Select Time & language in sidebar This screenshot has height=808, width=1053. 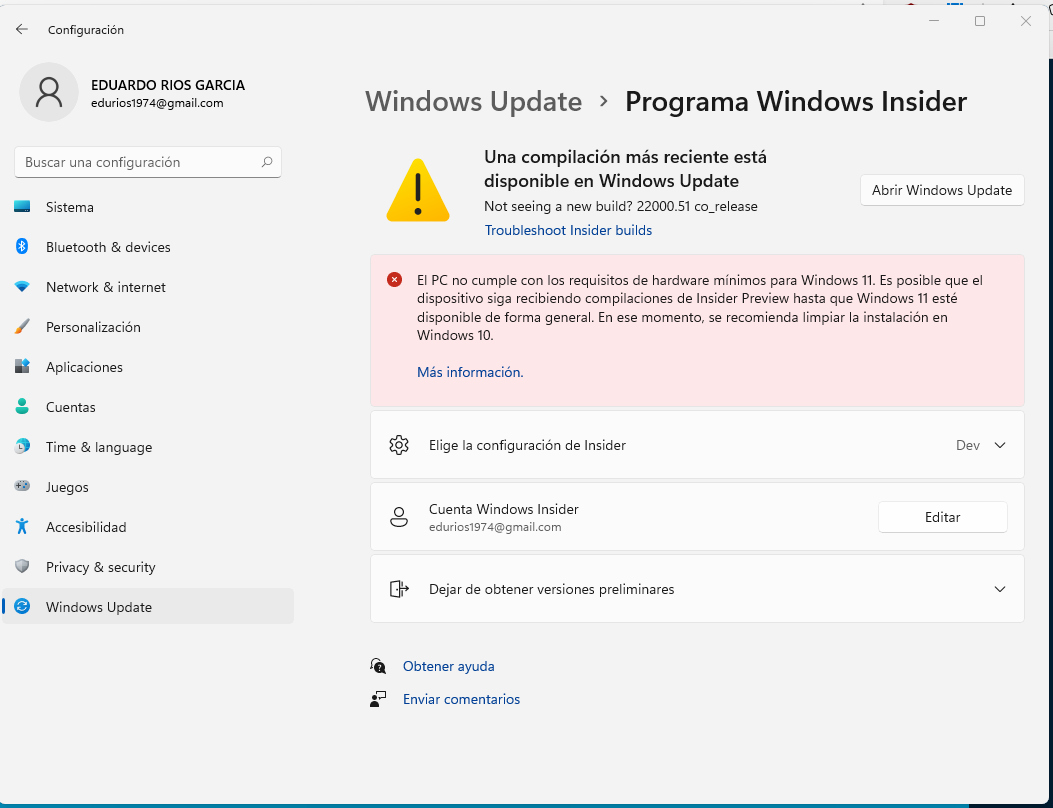pos(99,447)
